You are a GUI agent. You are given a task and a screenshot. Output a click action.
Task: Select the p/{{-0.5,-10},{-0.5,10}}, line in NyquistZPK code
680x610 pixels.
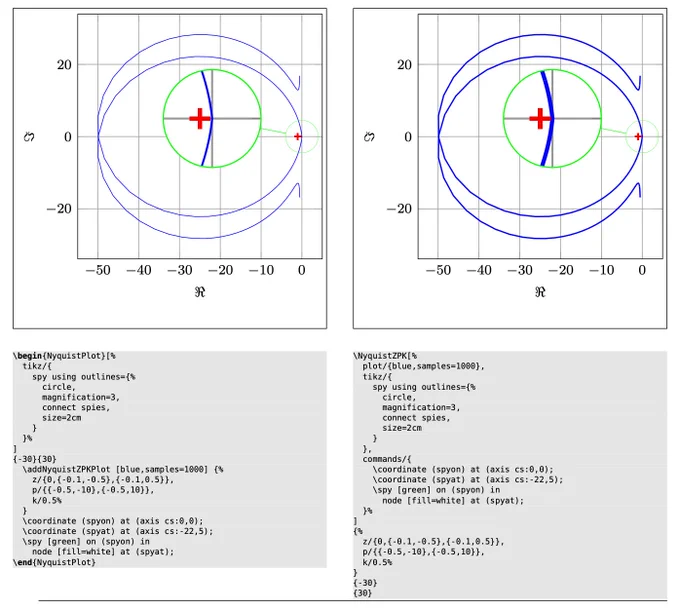(x=424, y=552)
